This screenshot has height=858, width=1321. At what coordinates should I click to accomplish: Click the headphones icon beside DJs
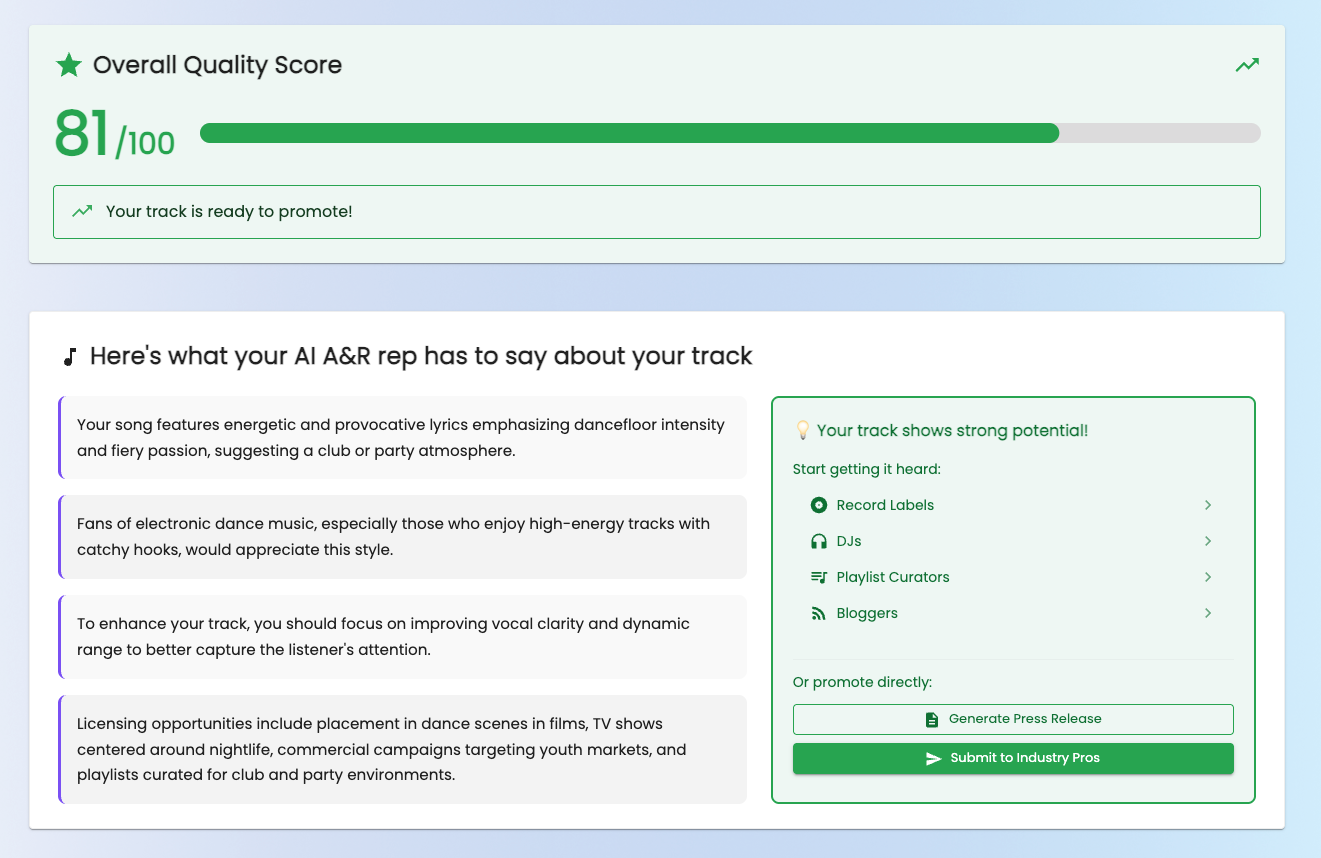[819, 541]
